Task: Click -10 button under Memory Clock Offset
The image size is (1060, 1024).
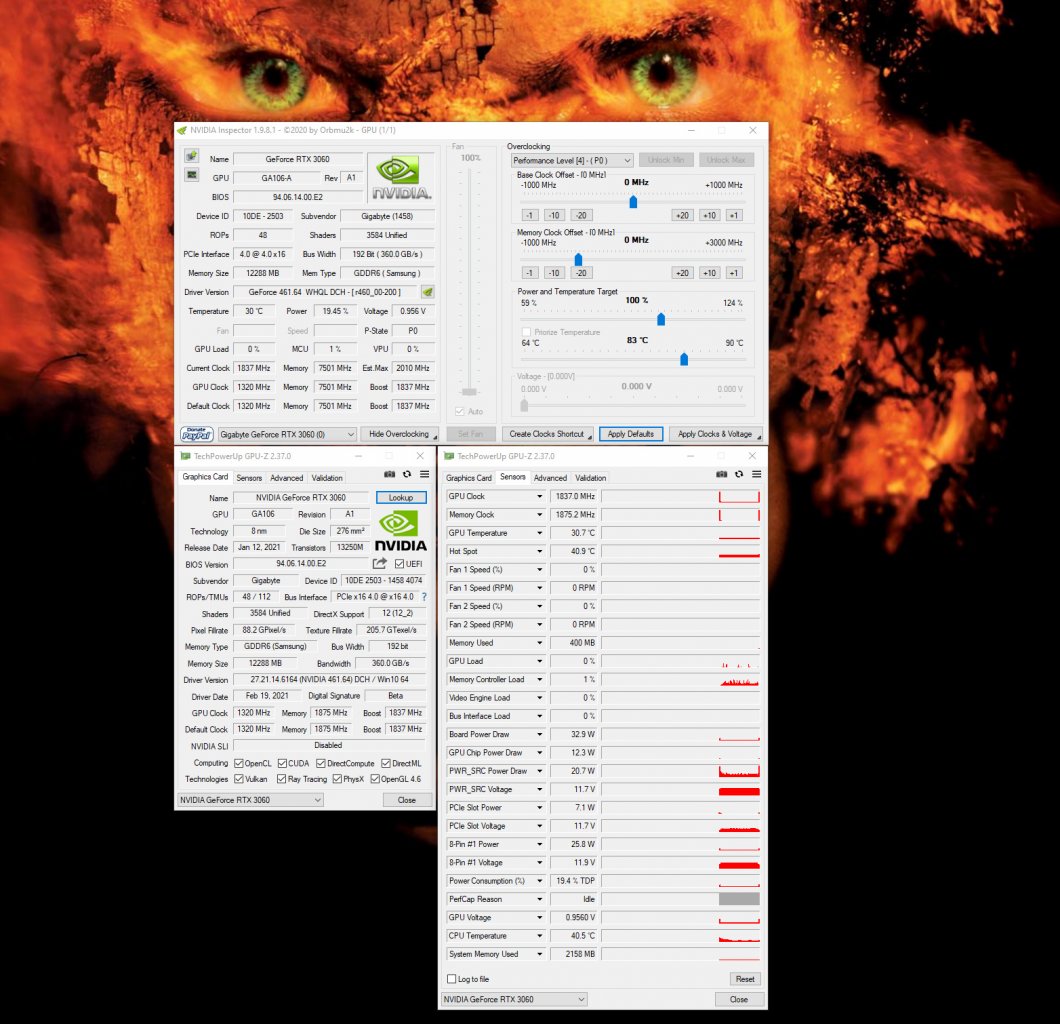Action: click(x=554, y=272)
